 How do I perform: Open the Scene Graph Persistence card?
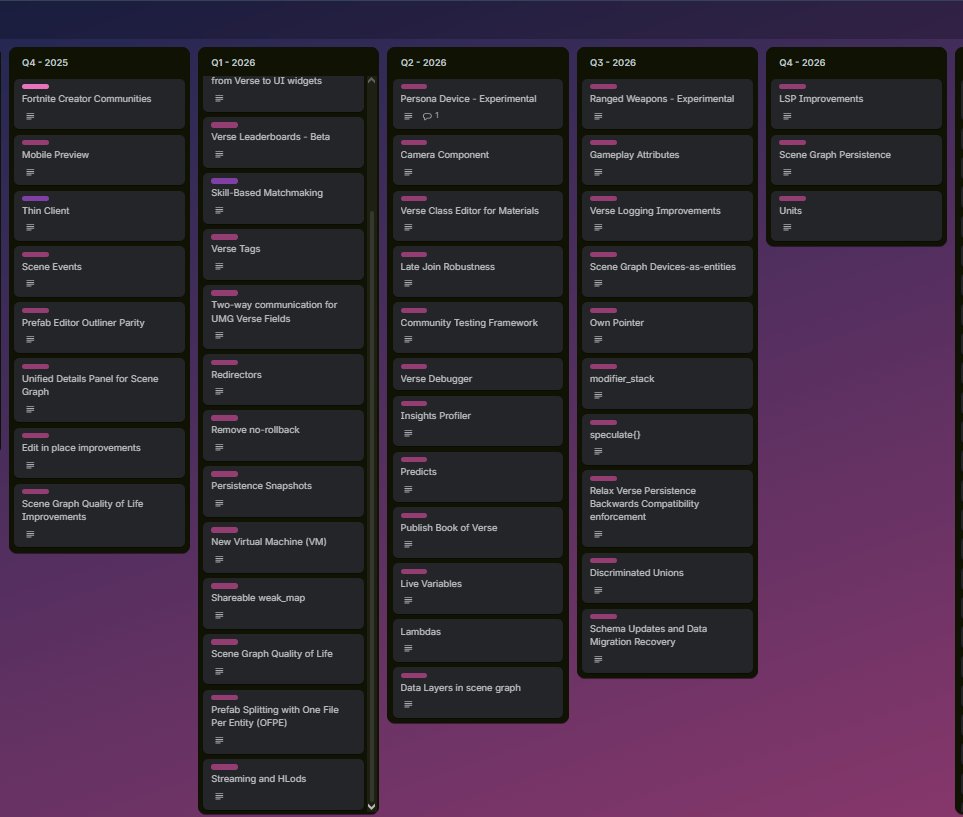tap(856, 160)
